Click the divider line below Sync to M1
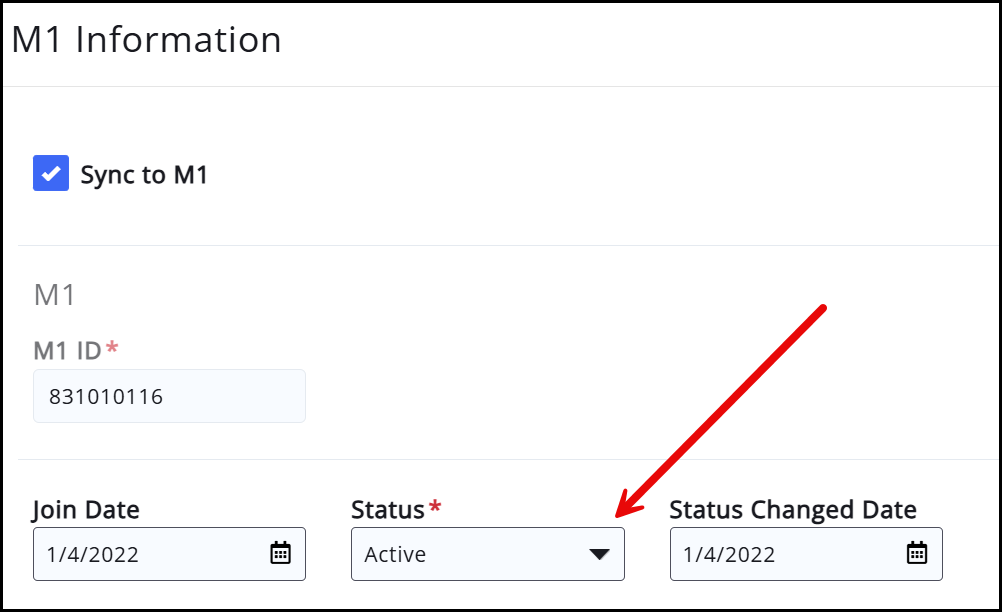 500,245
